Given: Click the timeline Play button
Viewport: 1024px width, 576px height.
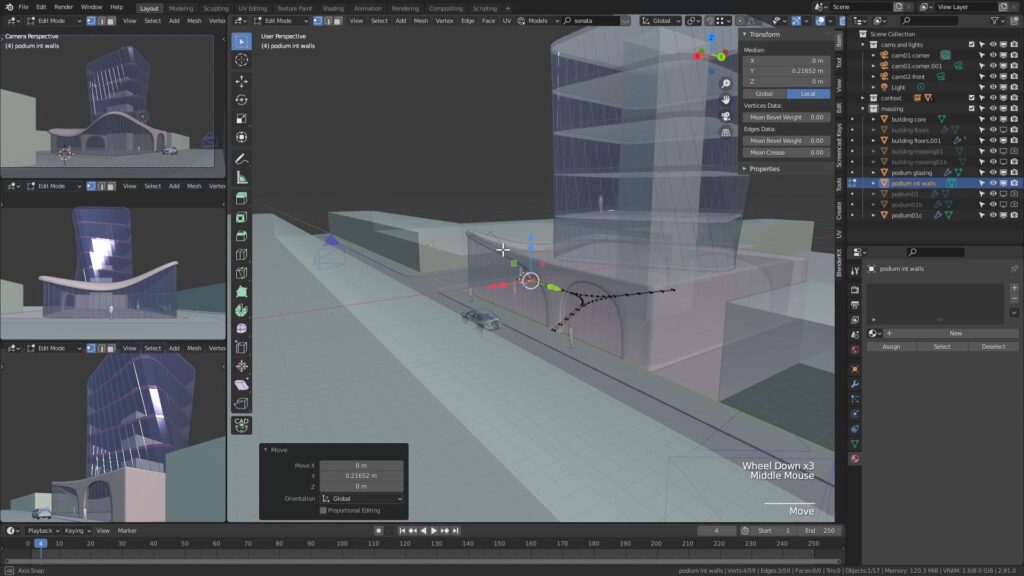Looking at the screenshot, I should point(434,531).
